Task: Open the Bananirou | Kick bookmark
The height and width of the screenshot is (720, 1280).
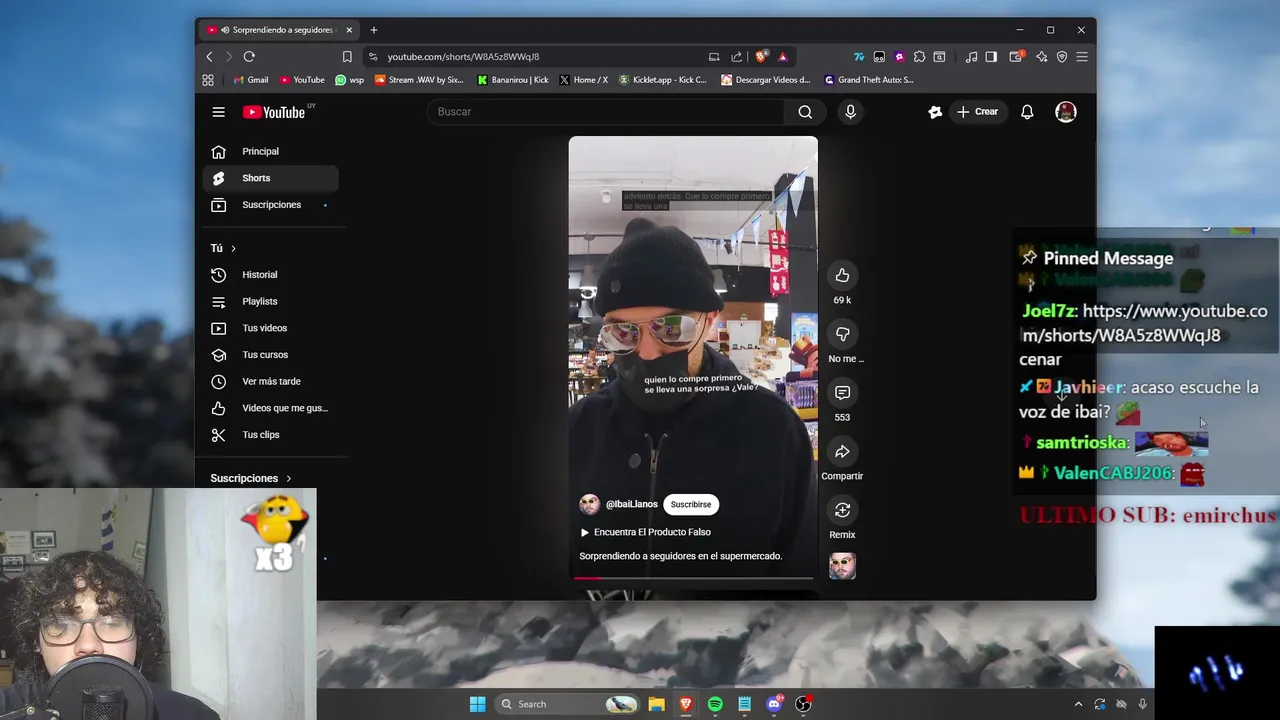Action: click(x=513, y=80)
